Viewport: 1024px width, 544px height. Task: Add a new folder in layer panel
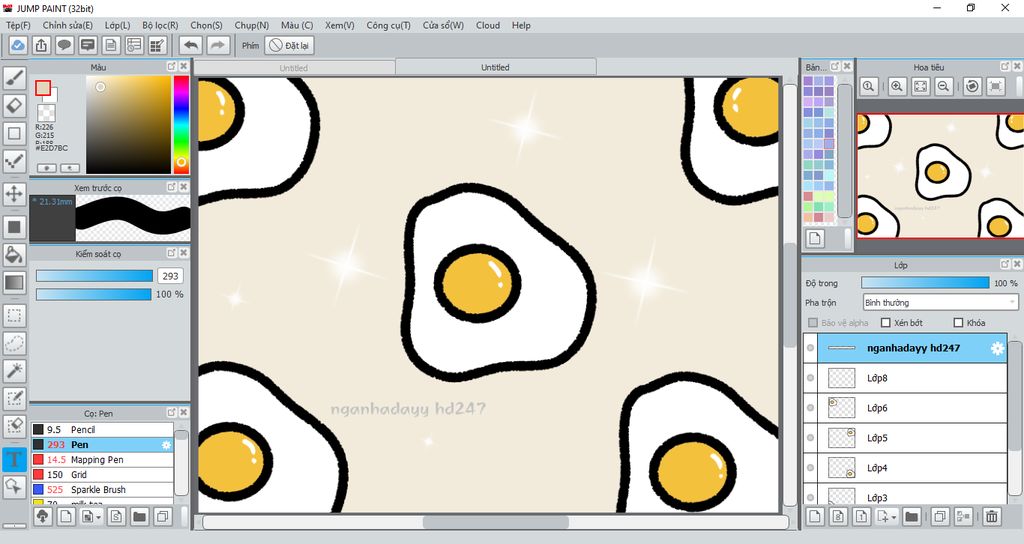coord(912,517)
